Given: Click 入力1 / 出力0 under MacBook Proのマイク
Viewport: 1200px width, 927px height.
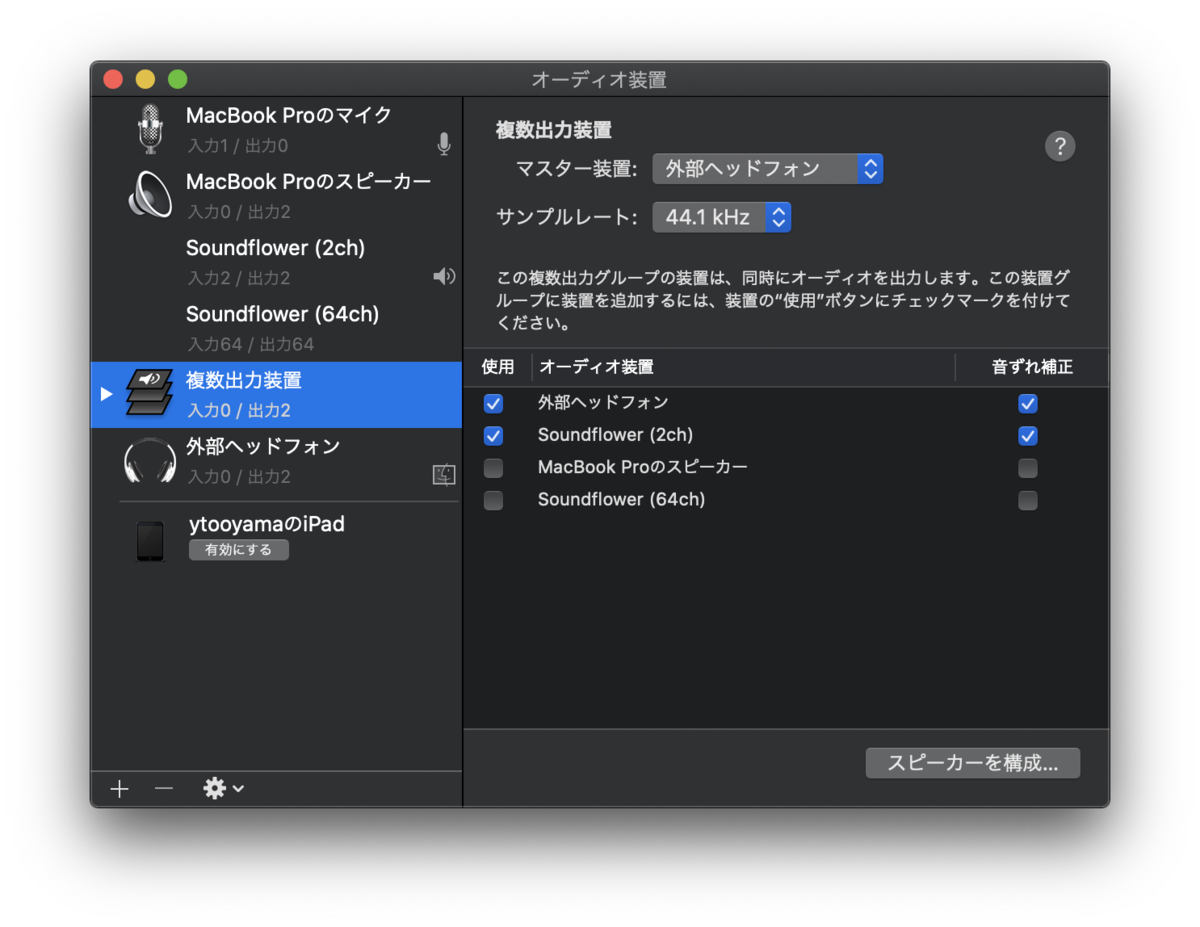Looking at the screenshot, I should tap(238, 146).
